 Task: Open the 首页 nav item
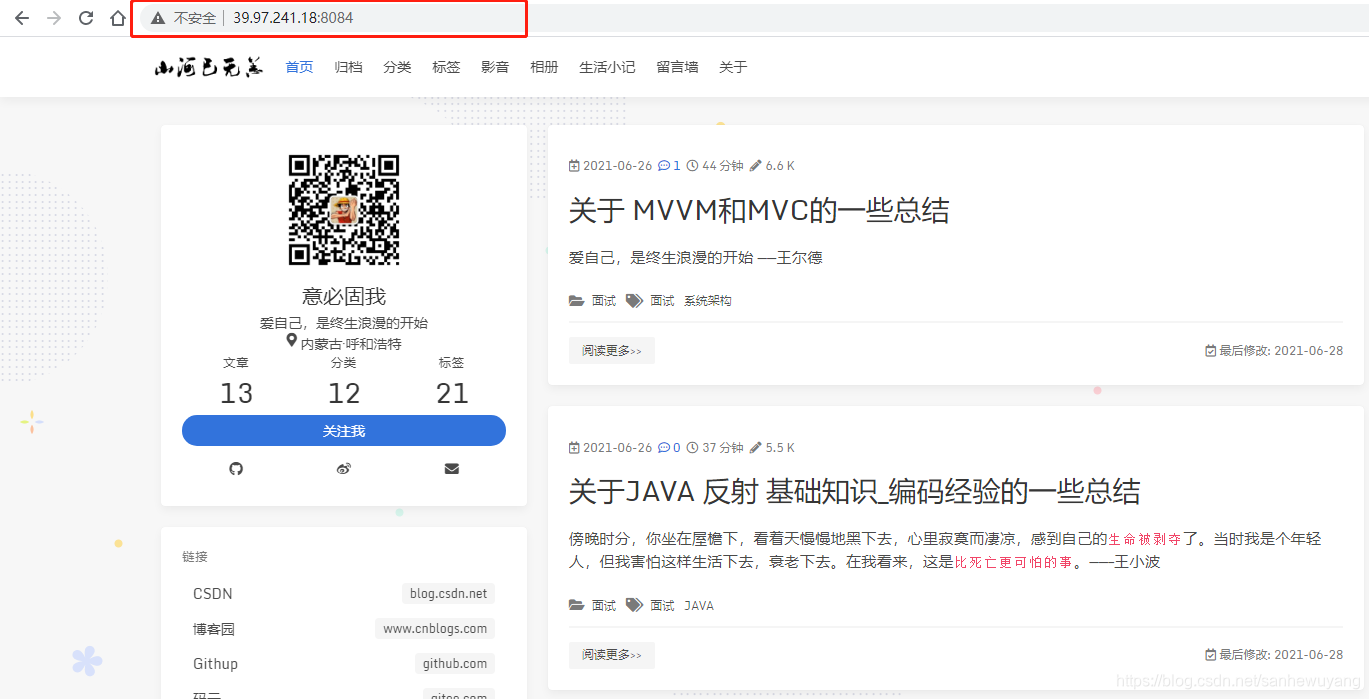click(299, 67)
